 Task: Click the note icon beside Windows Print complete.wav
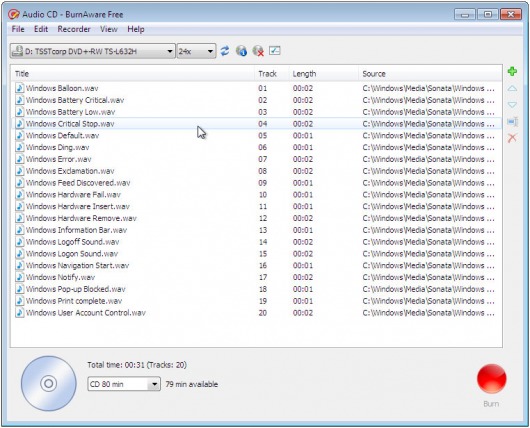tap(20, 301)
